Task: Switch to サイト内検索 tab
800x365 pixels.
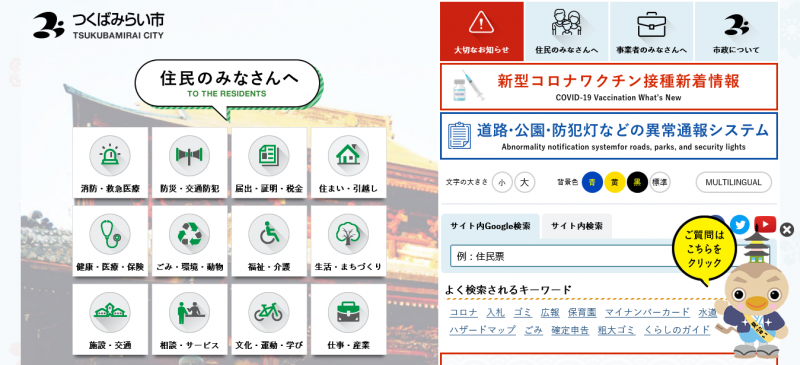Action: coord(577,227)
